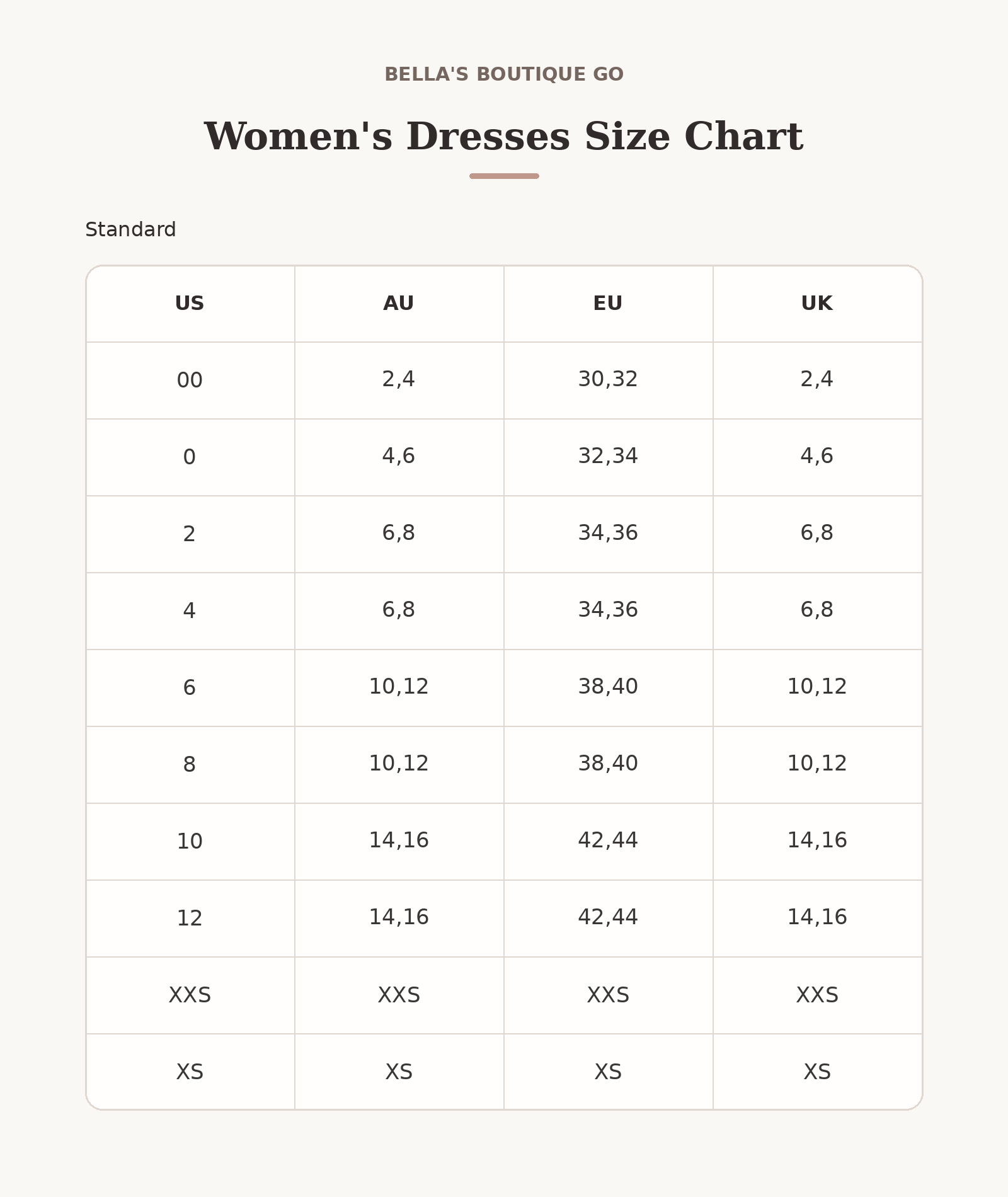The image size is (1008, 1197).
Task: Click the US size 4 cell
Action: pyautogui.click(x=190, y=611)
